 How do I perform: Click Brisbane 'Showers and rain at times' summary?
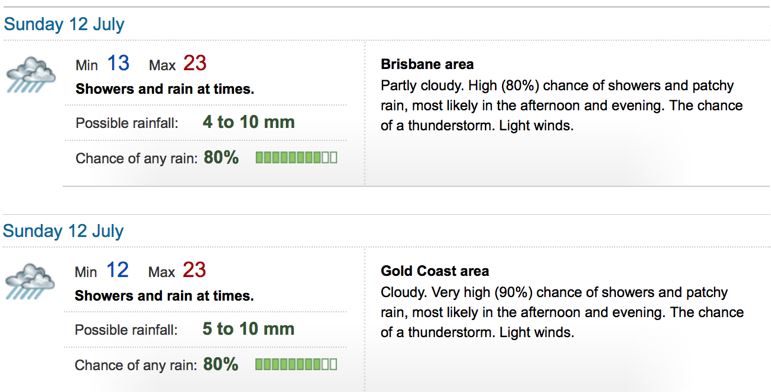pos(165,90)
